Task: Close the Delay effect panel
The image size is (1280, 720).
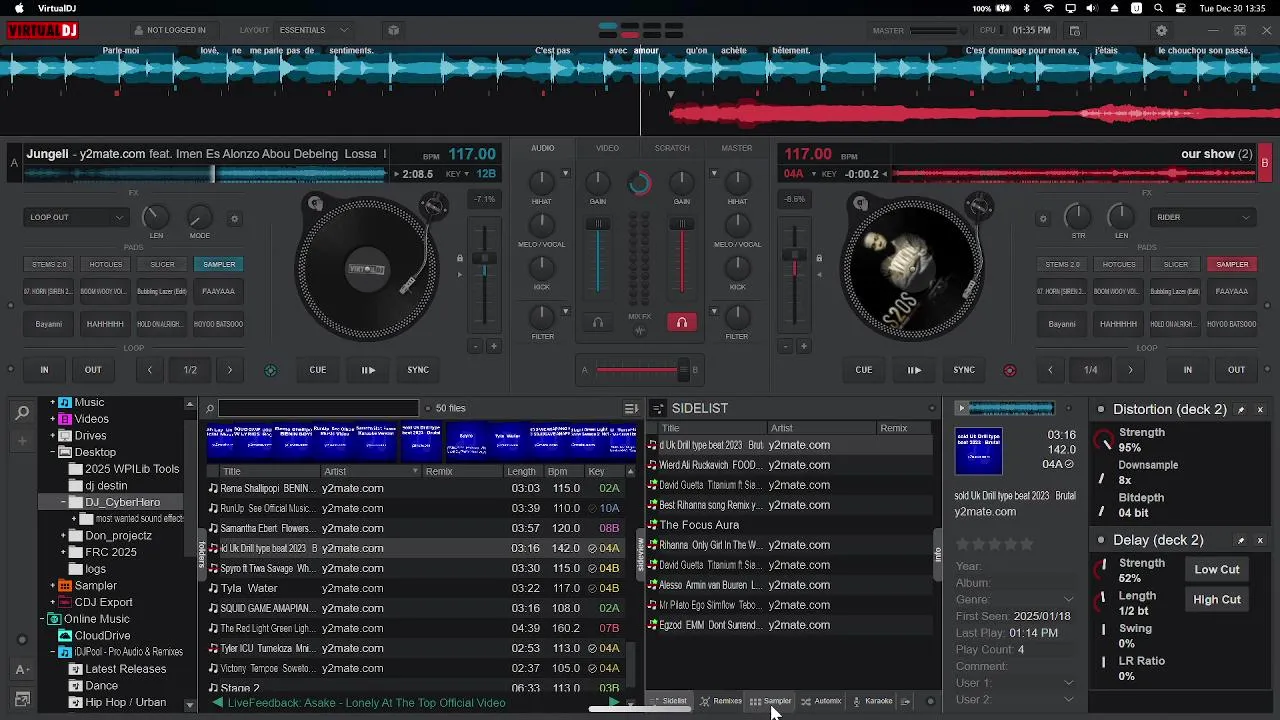Action: [1260, 540]
